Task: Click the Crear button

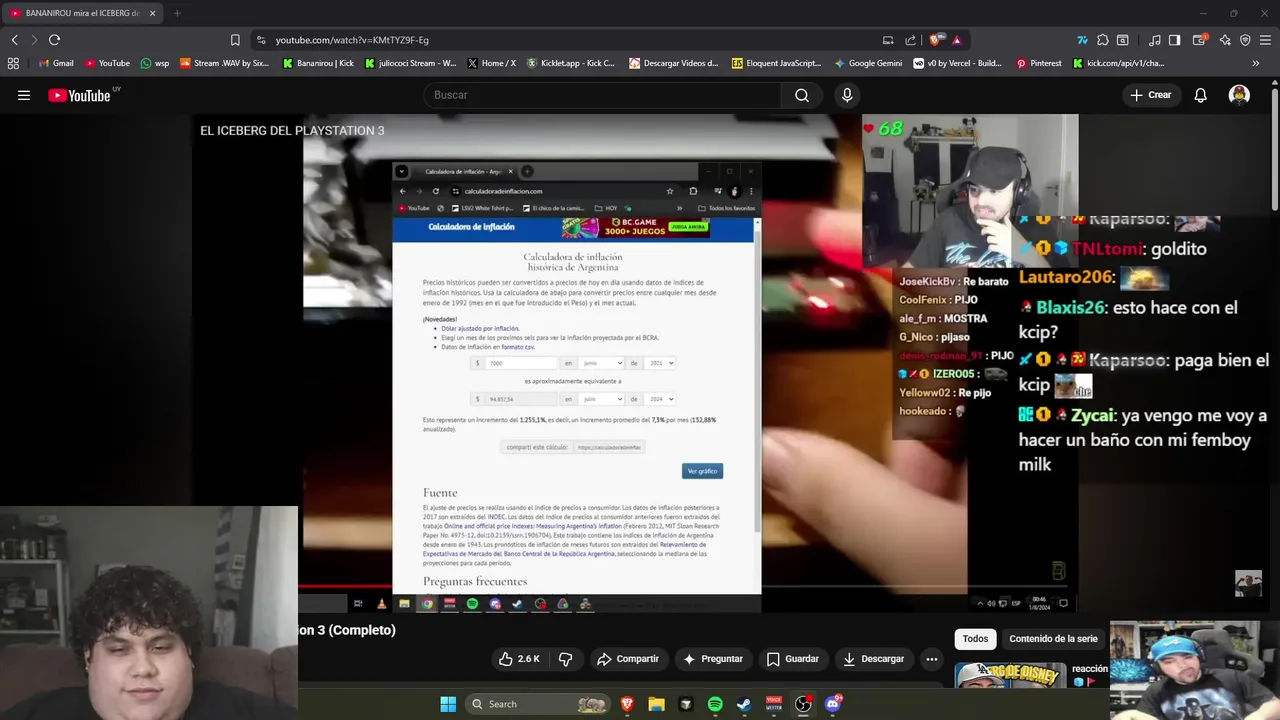Action: pyautogui.click(x=1150, y=95)
